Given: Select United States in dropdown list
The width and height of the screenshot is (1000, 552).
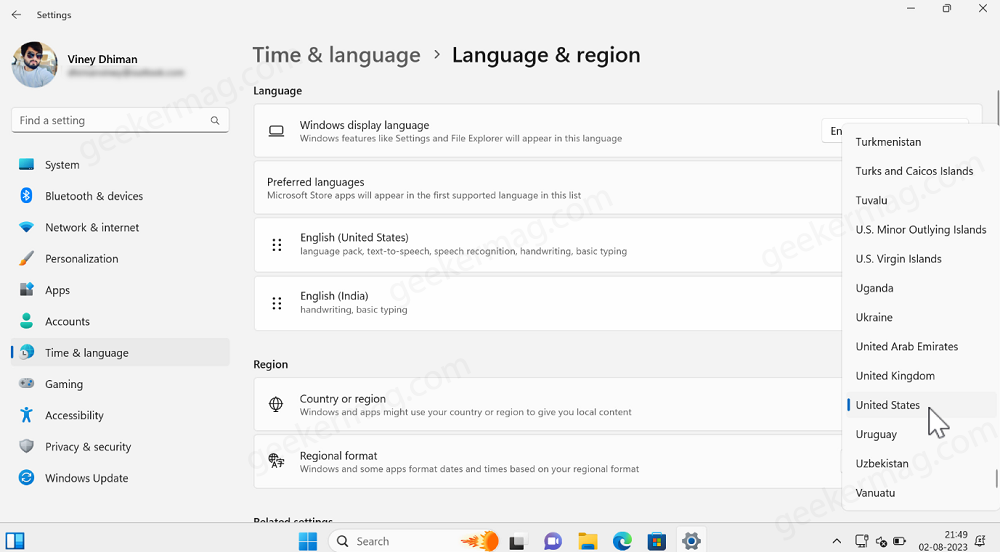Looking at the screenshot, I should 888,405.
